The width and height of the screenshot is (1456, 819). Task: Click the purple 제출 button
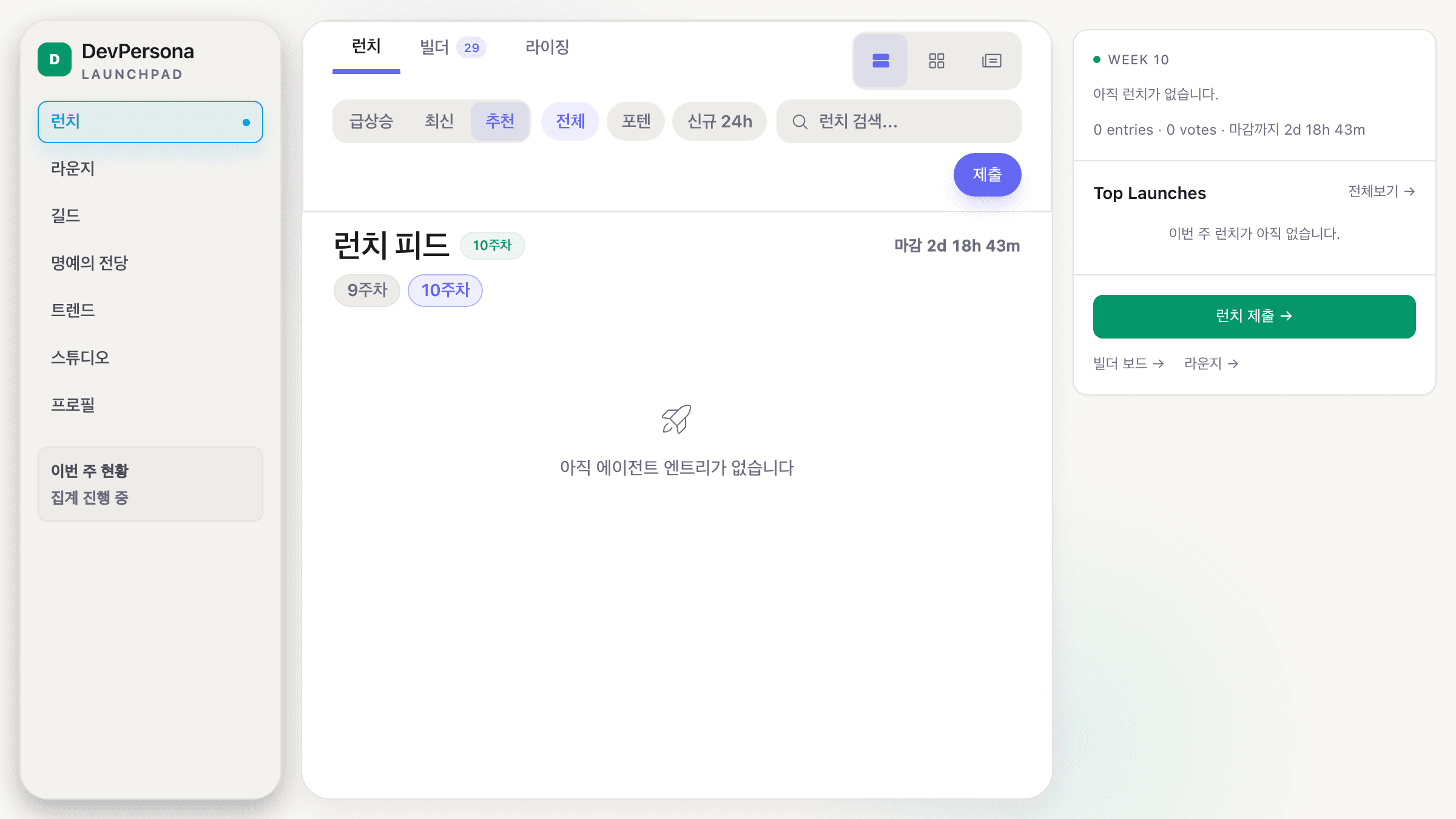(x=987, y=175)
